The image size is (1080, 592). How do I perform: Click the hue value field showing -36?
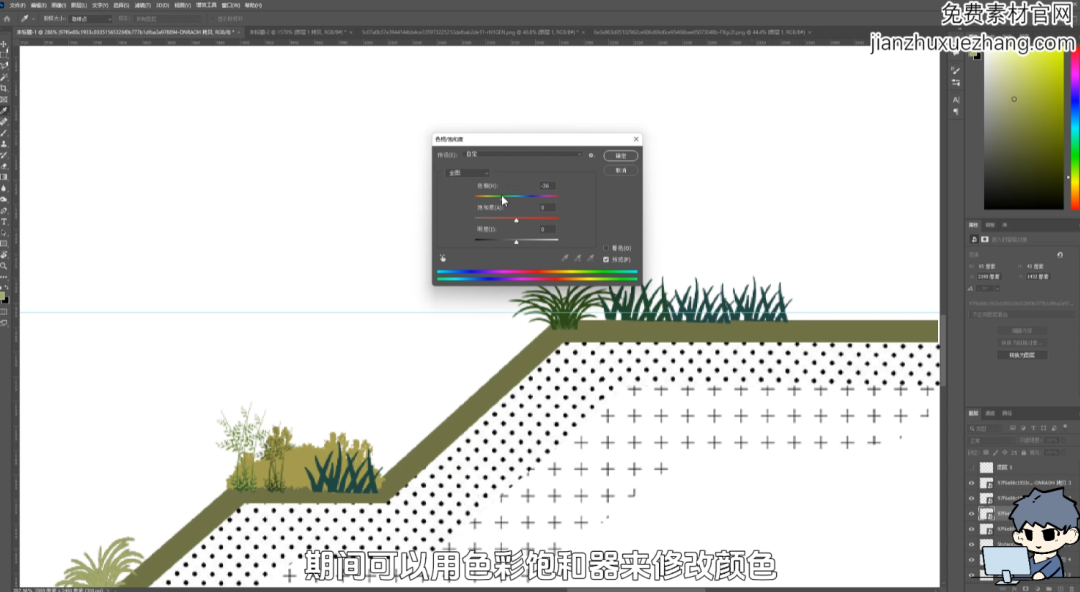coord(547,186)
